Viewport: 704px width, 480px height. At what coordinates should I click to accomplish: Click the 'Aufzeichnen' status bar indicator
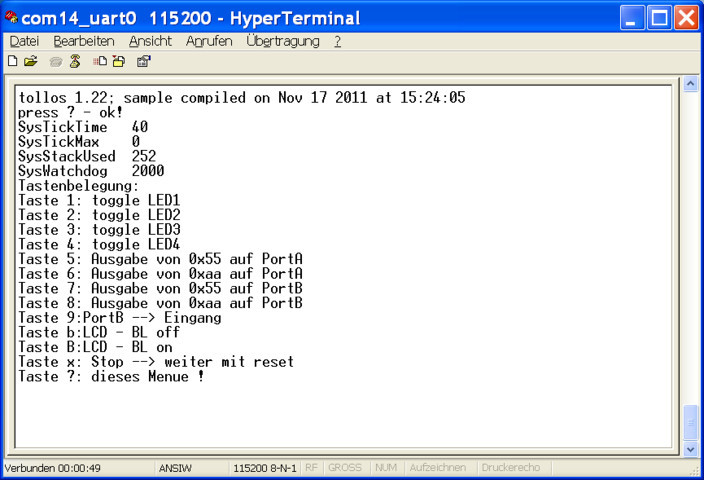click(x=438, y=468)
